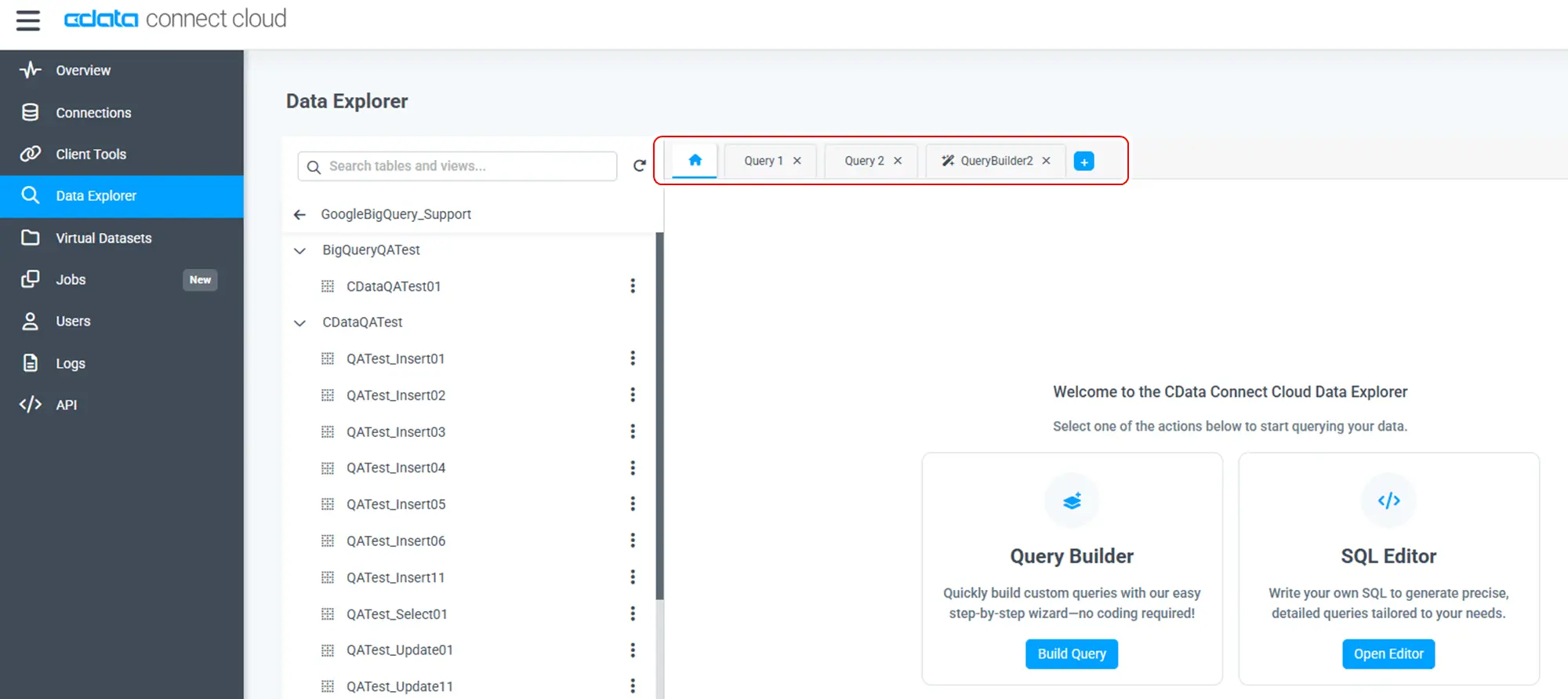The height and width of the screenshot is (699, 1568).
Task: Go to Users page
Action: pyautogui.click(x=122, y=321)
